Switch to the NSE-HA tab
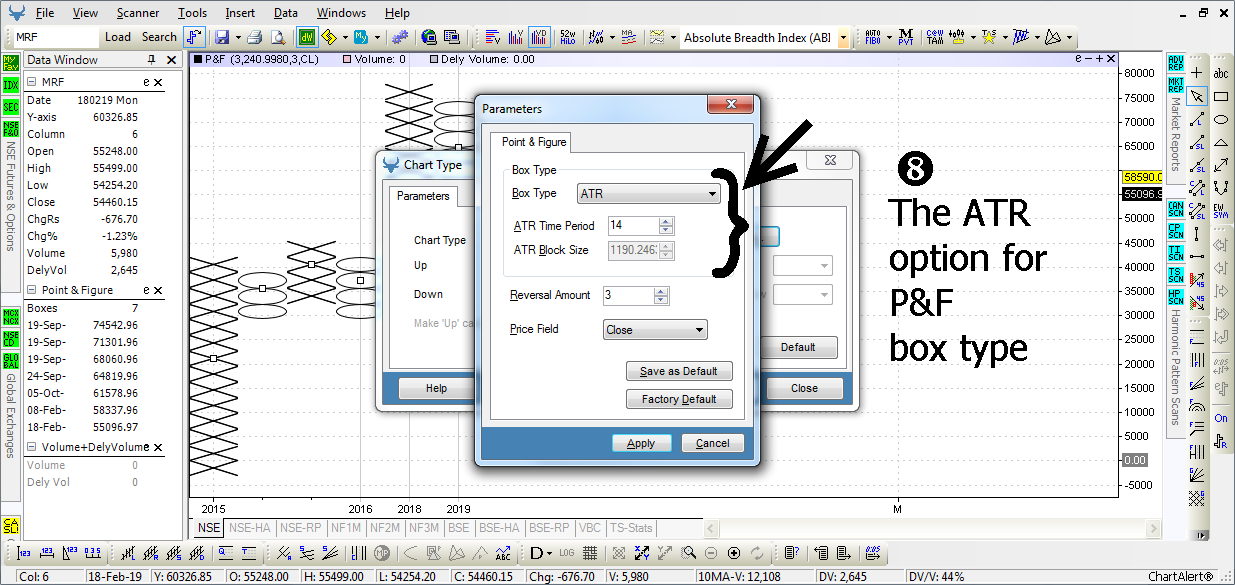Viewport: 1235px width, 585px height. click(251, 527)
